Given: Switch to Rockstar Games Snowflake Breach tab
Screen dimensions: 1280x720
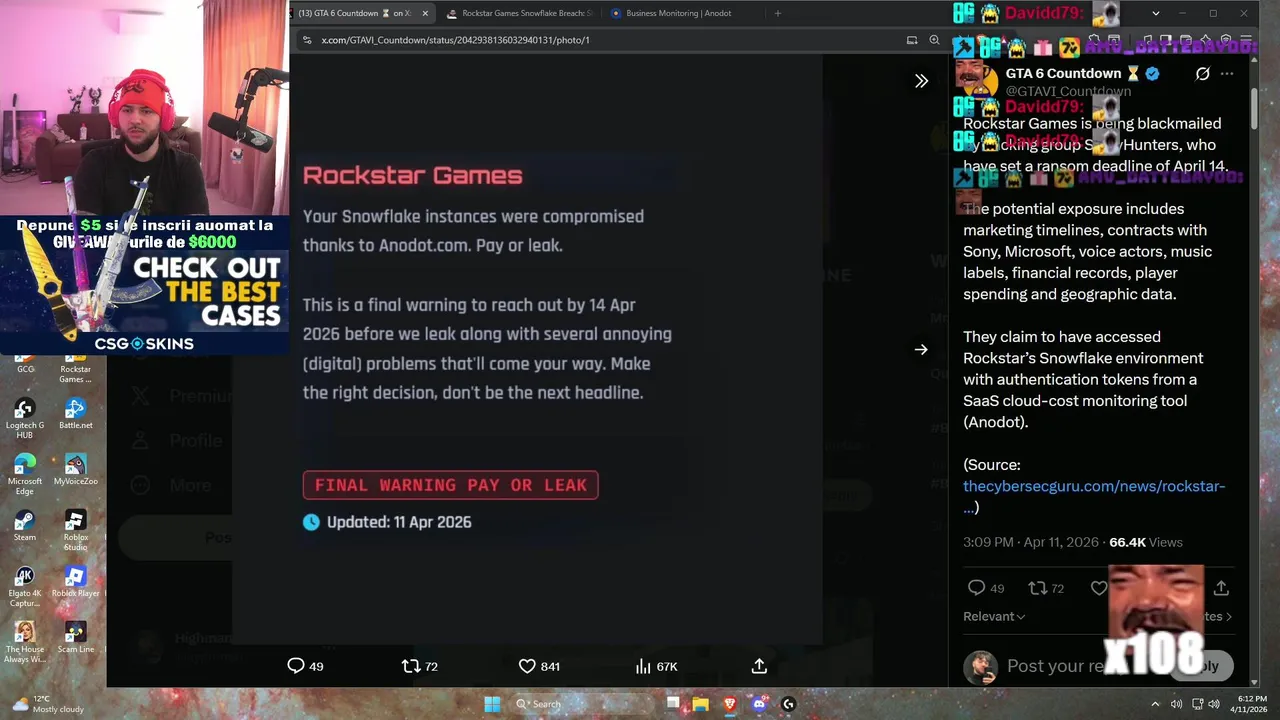Looking at the screenshot, I should 518,13.
